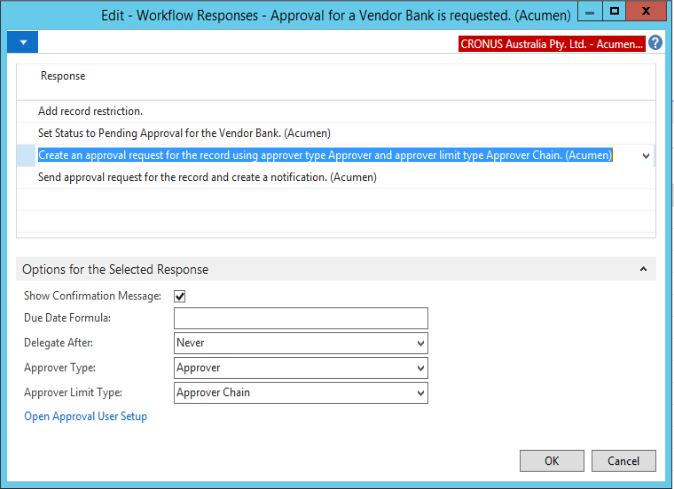Click the red CRONUS Australia company label
Viewport: 674px width, 489px height.
552,44
